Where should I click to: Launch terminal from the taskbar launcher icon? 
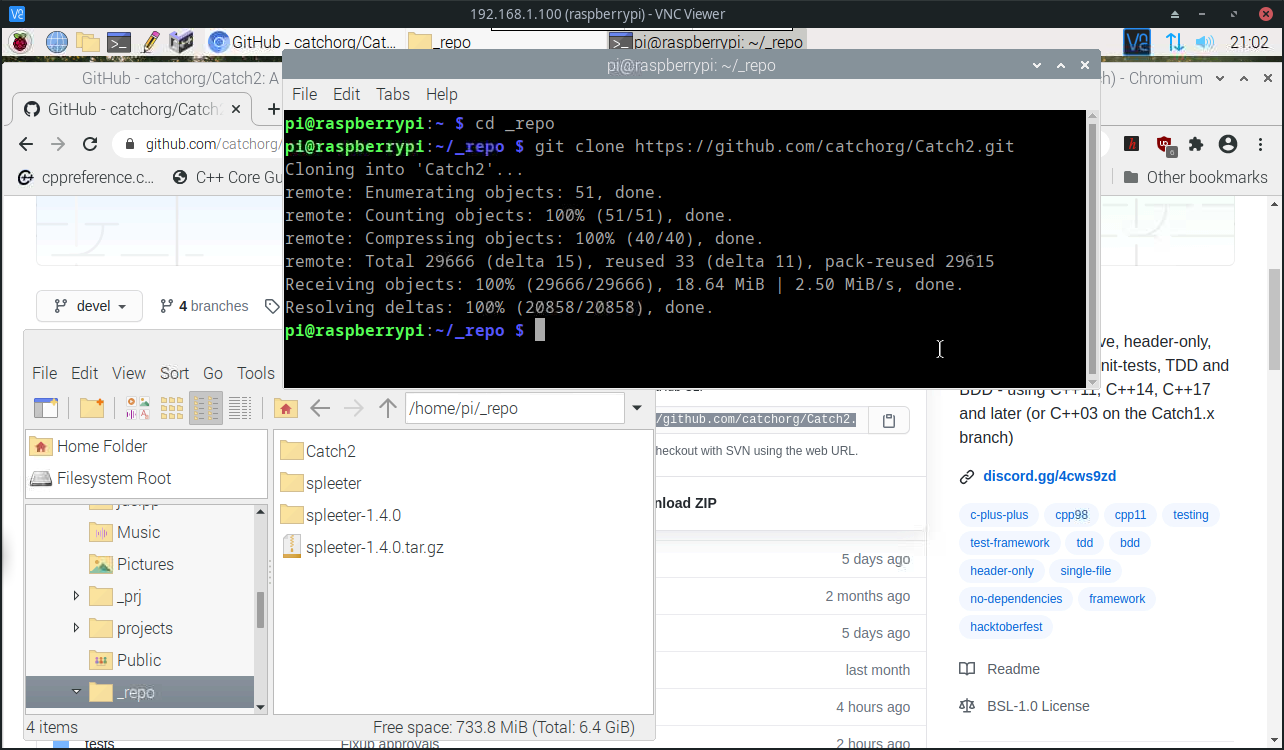coord(119,42)
